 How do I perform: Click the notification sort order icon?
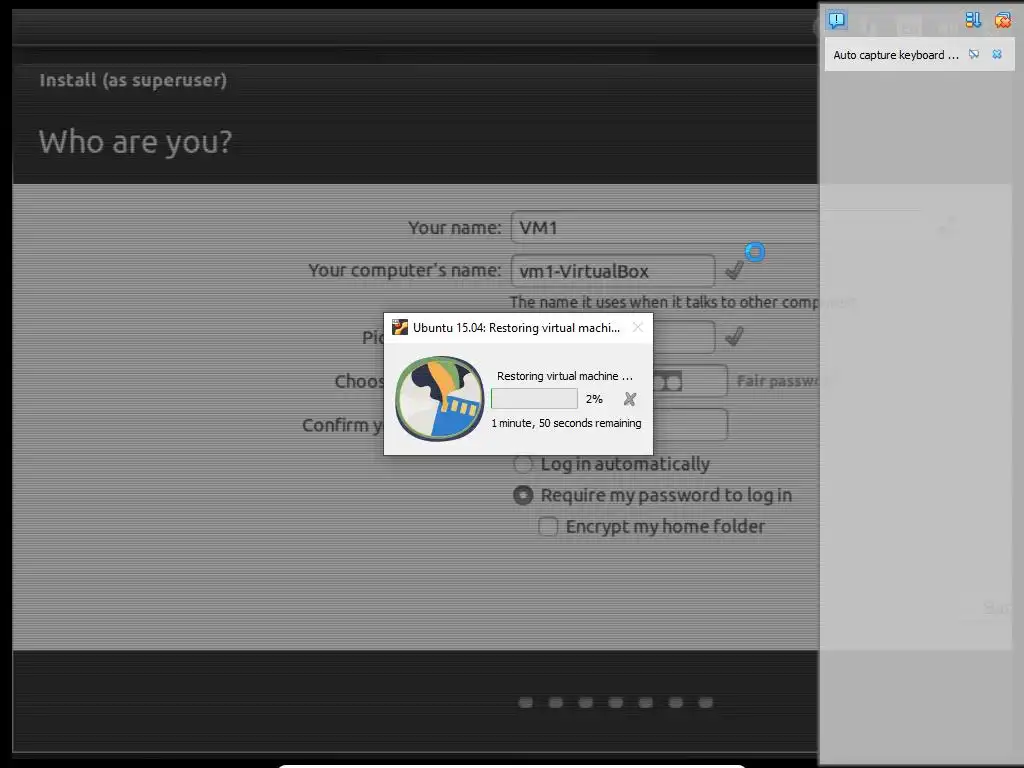(x=973, y=20)
